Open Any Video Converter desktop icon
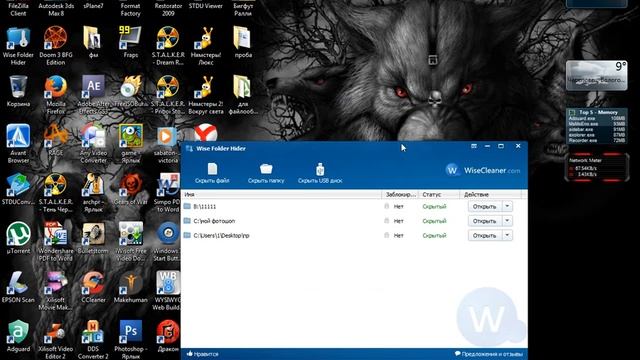This screenshot has height=360, width=640. tap(93, 144)
